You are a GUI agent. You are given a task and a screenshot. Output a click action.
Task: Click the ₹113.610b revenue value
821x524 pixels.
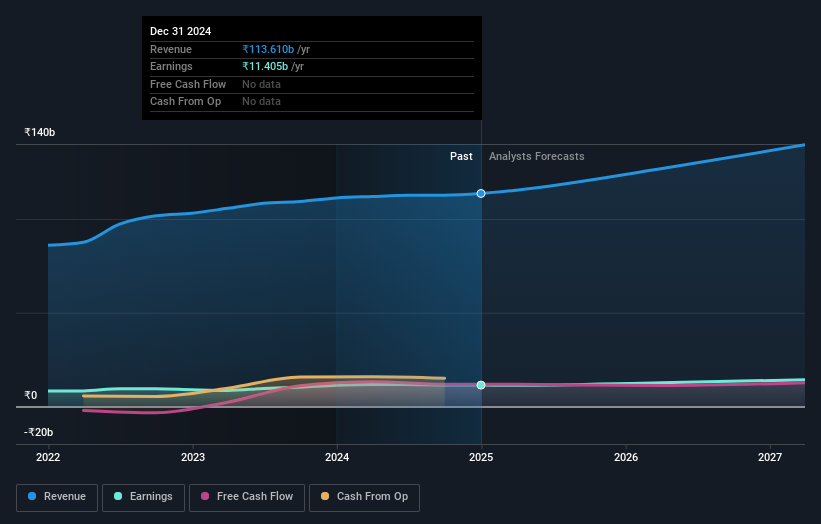[268, 49]
